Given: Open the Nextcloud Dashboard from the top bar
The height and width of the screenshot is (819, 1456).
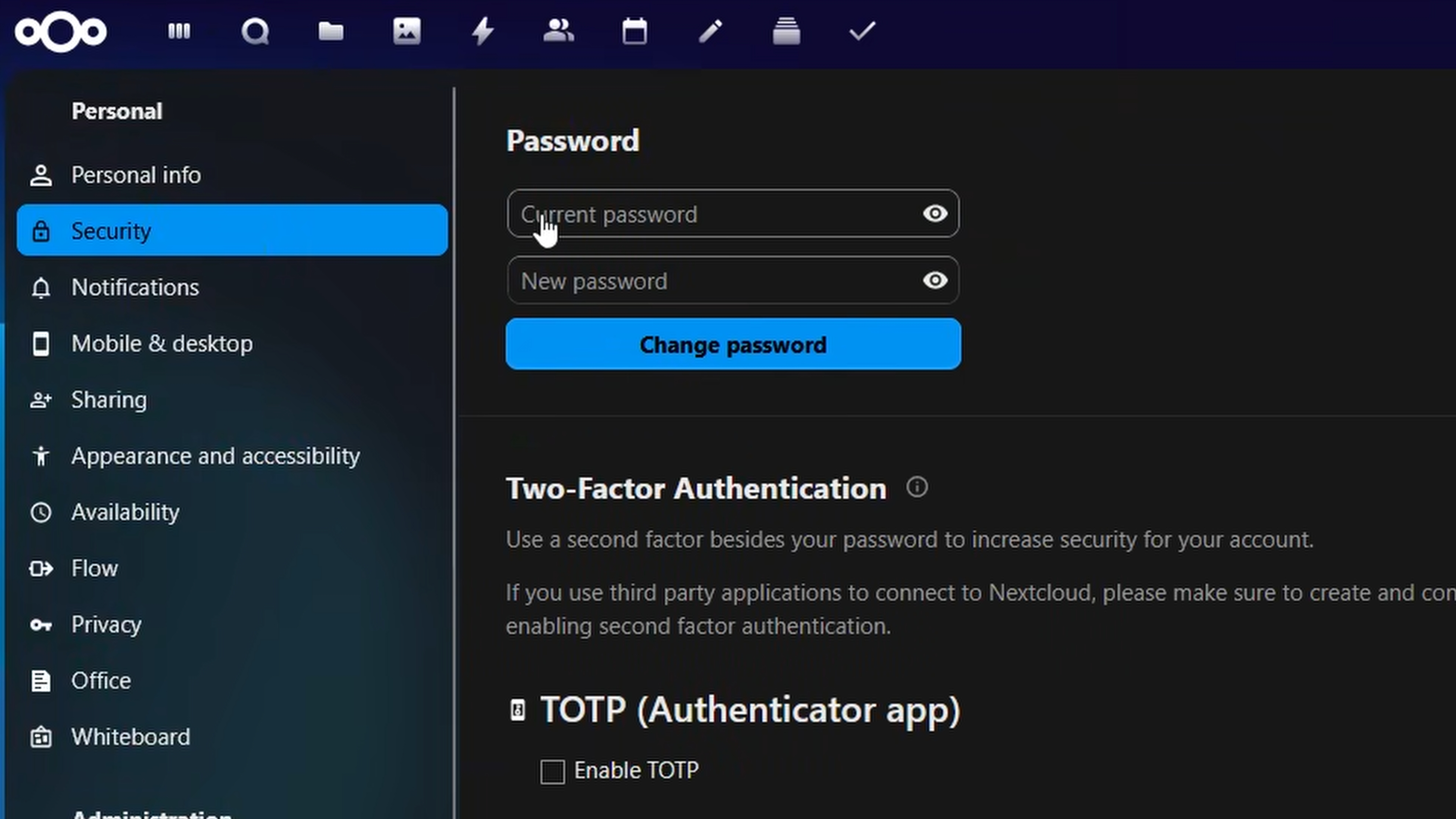Looking at the screenshot, I should point(179,31).
